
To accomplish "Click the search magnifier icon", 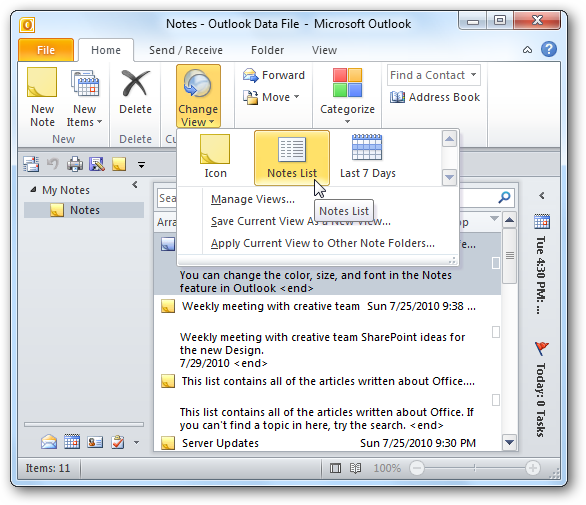I will [x=504, y=197].
